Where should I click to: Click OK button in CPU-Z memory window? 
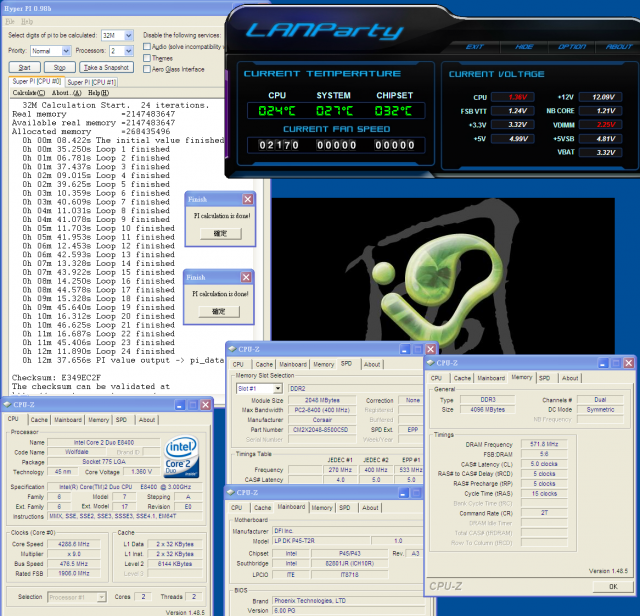tap(613, 587)
